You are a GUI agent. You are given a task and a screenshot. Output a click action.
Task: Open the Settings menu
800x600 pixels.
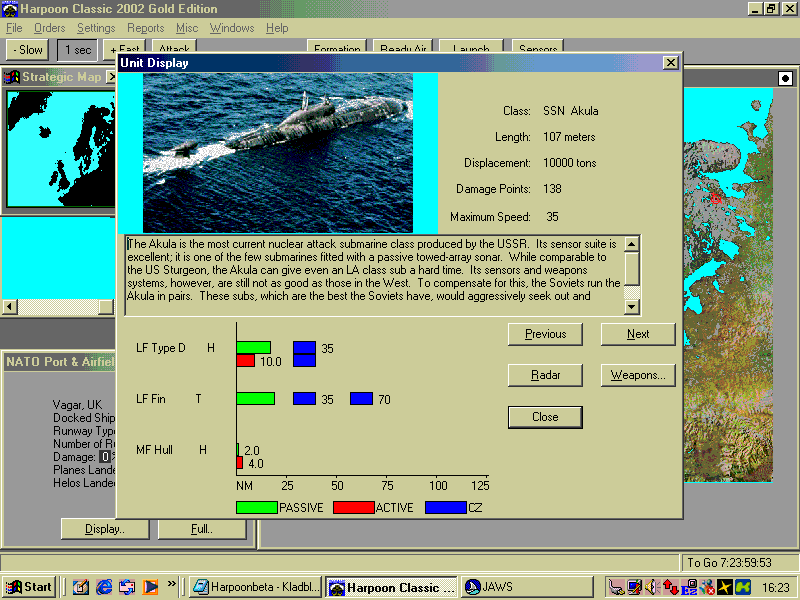(96, 28)
